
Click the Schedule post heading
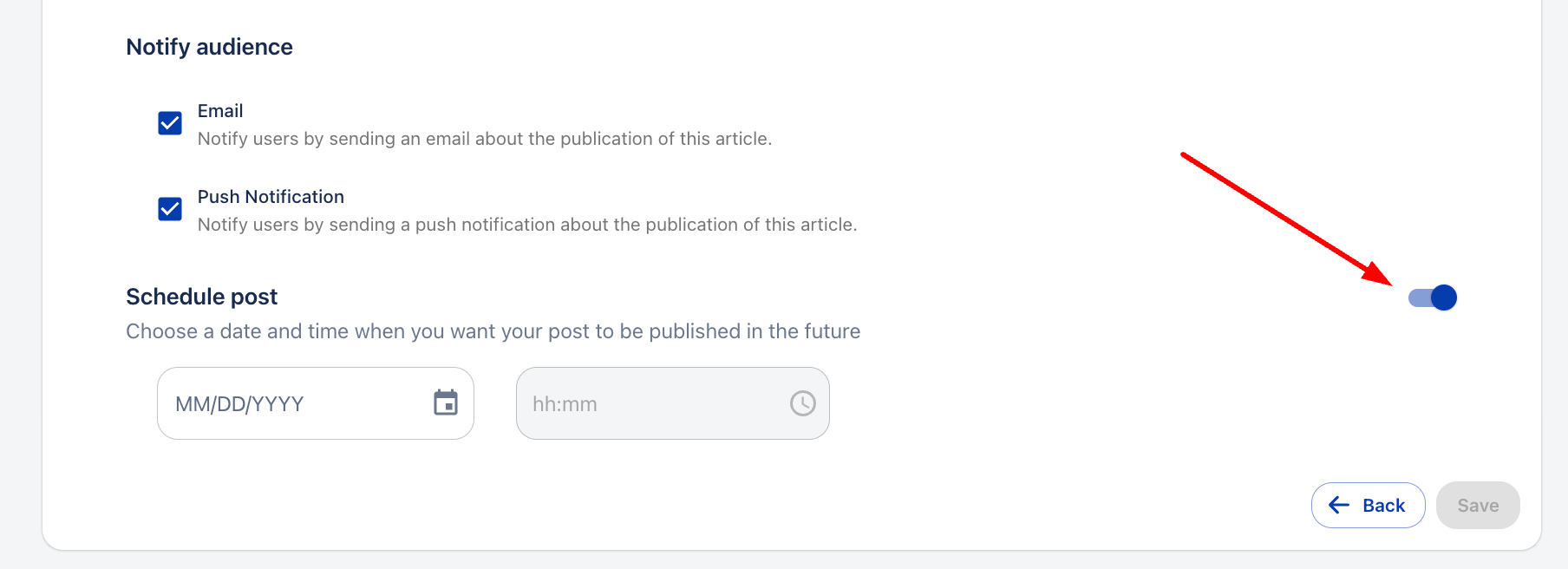coord(201,297)
